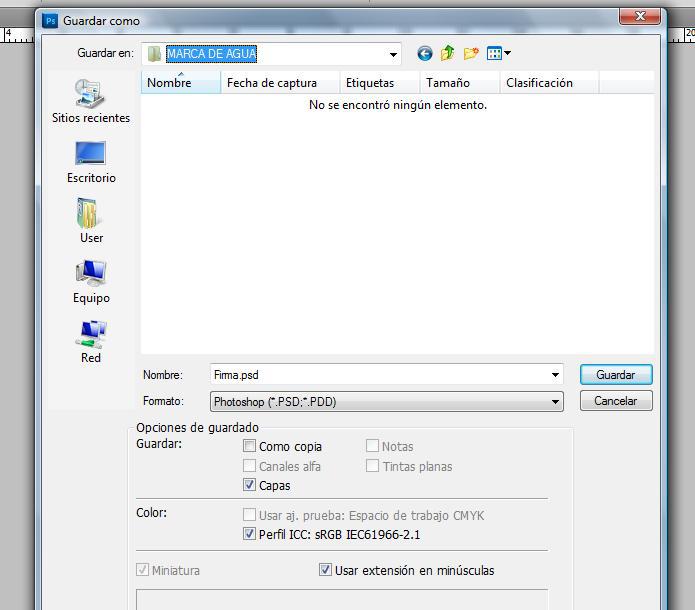The height and width of the screenshot is (610, 695).
Task: Sort by Etiquetas column header
Action: click(x=379, y=83)
